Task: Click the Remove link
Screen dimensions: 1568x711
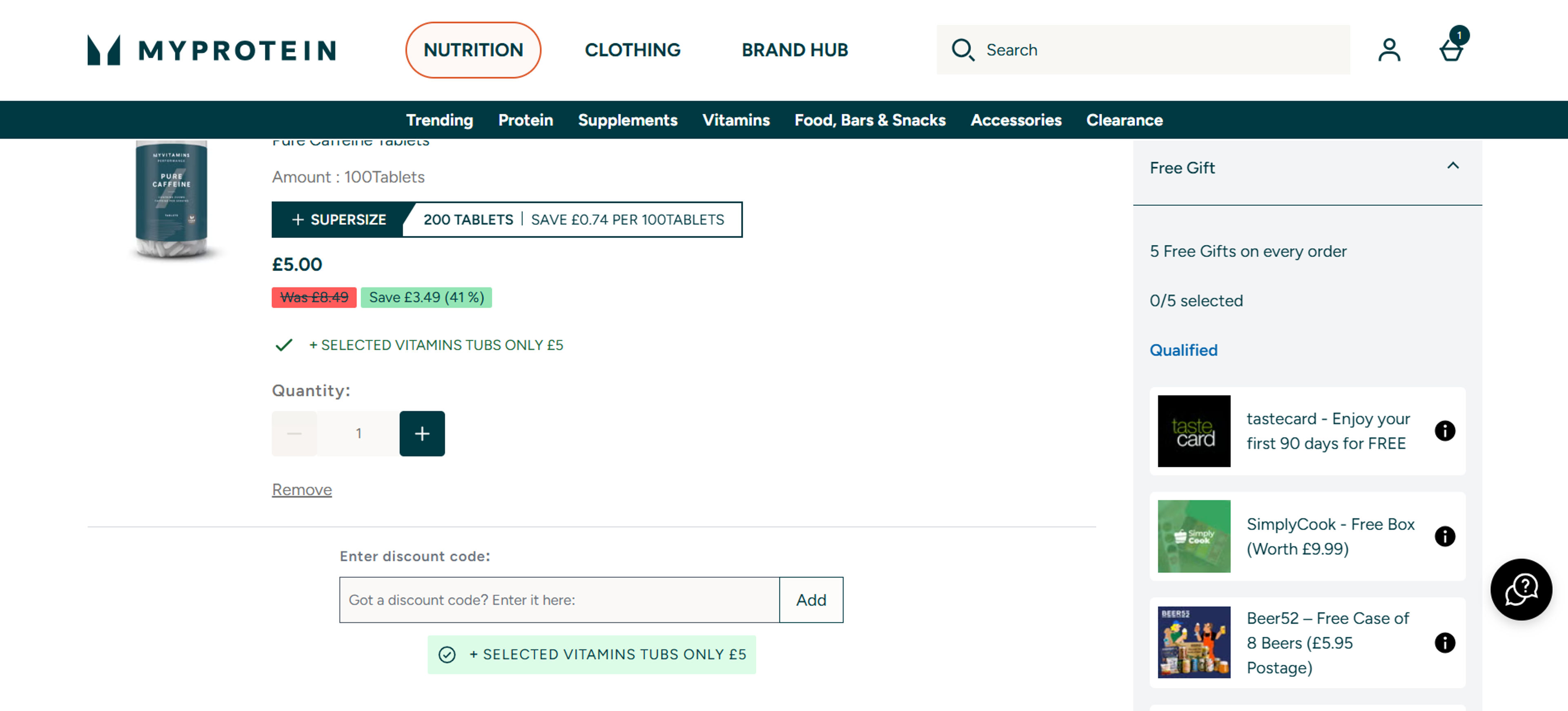Action: click(302, 489)
